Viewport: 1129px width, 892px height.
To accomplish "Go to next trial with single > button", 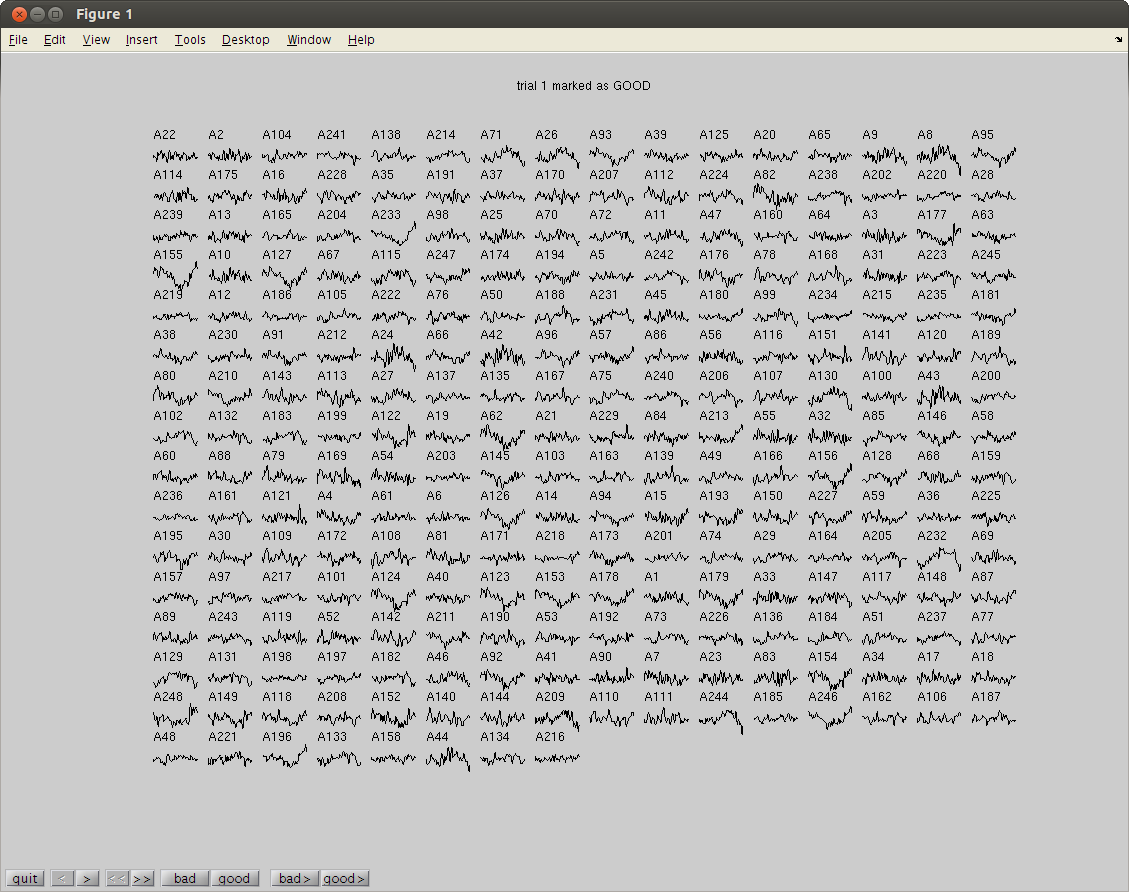I will 88,878.
